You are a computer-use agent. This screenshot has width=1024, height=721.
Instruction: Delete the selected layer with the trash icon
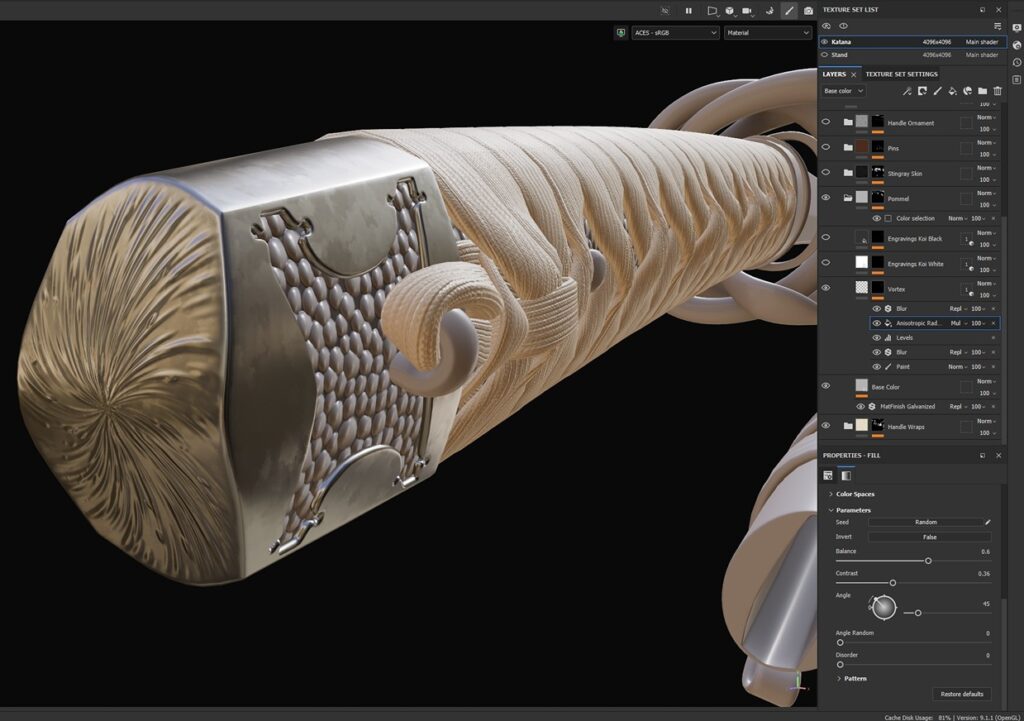coord(997,91)
